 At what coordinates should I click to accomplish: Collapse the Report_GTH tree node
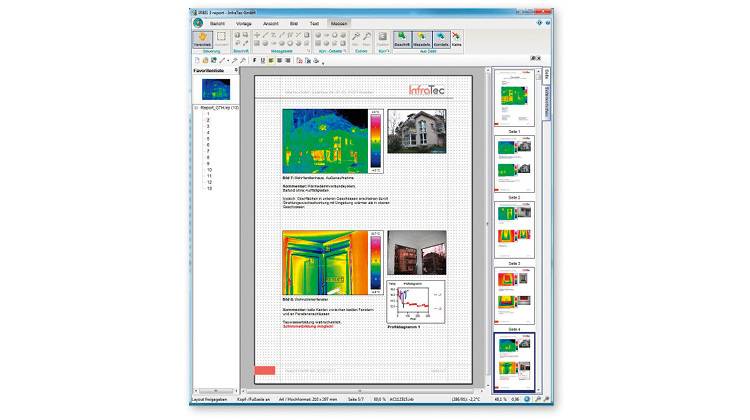coord(194,107)
